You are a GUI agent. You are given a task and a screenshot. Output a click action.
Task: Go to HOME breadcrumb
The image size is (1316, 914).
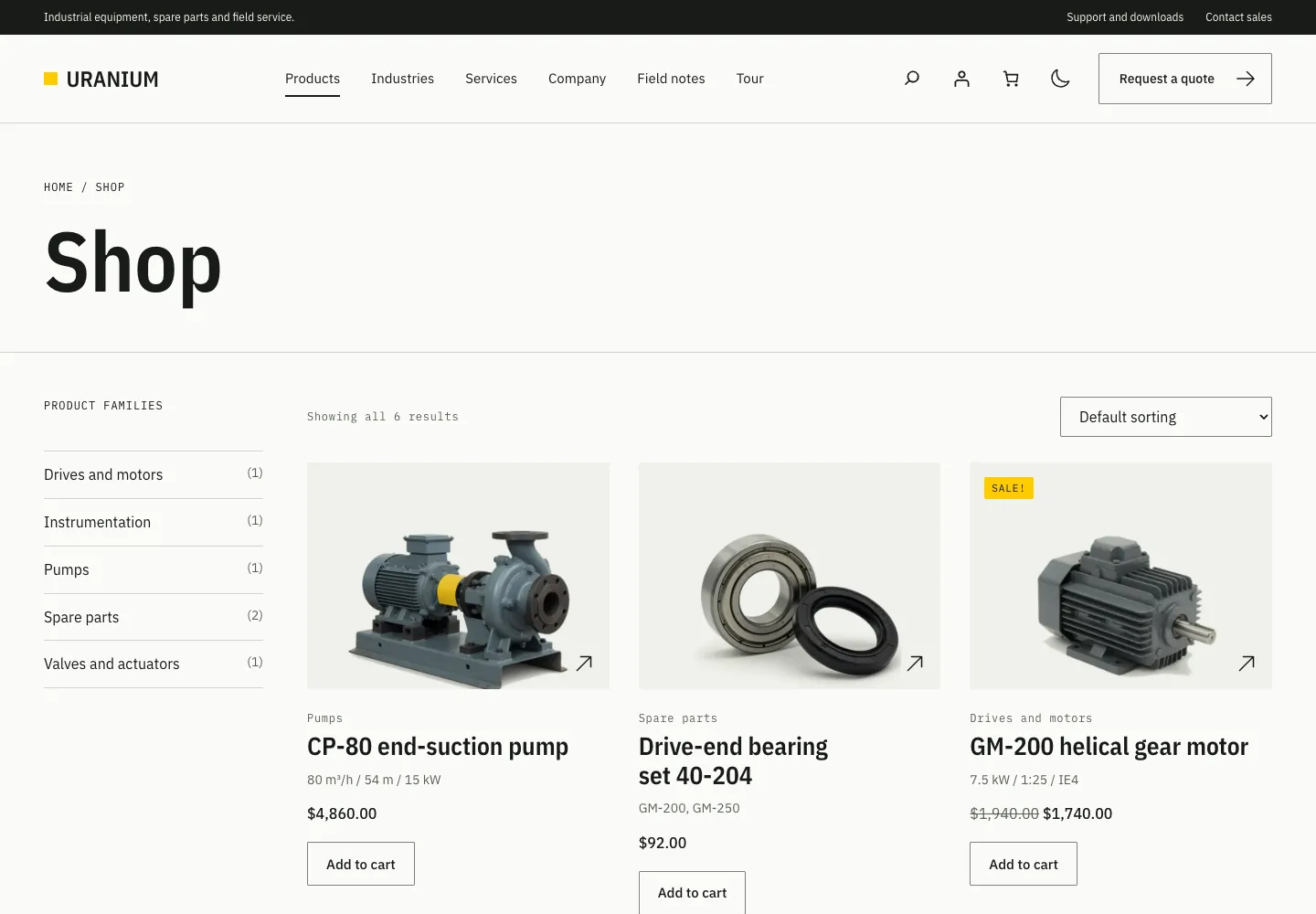58,187
